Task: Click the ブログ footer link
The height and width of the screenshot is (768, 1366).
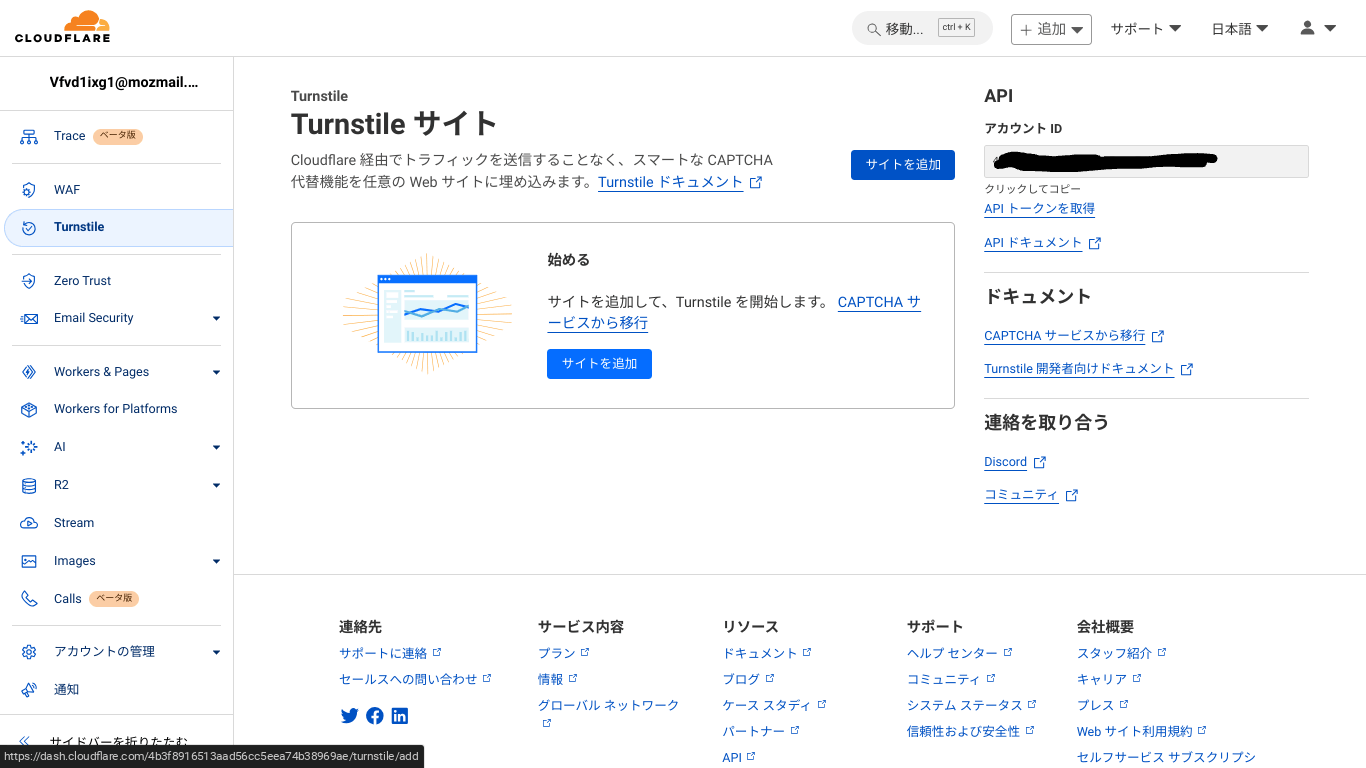Action: tap(741, 679)
